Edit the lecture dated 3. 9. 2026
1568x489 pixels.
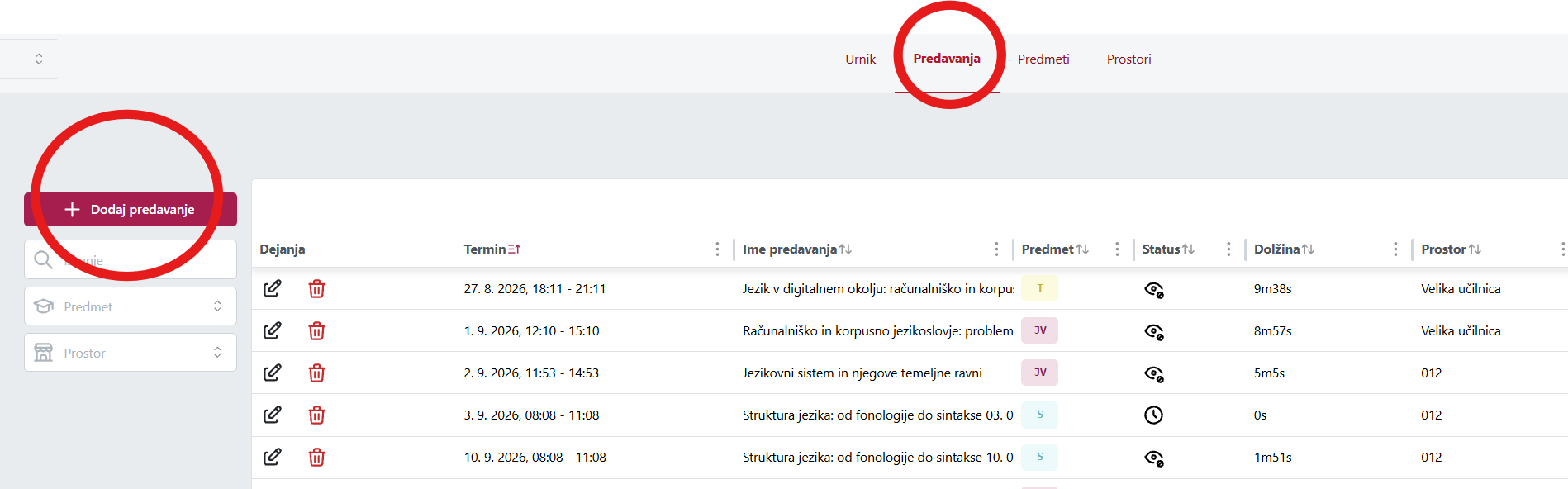pyautogui.click(x=273, y=415)
